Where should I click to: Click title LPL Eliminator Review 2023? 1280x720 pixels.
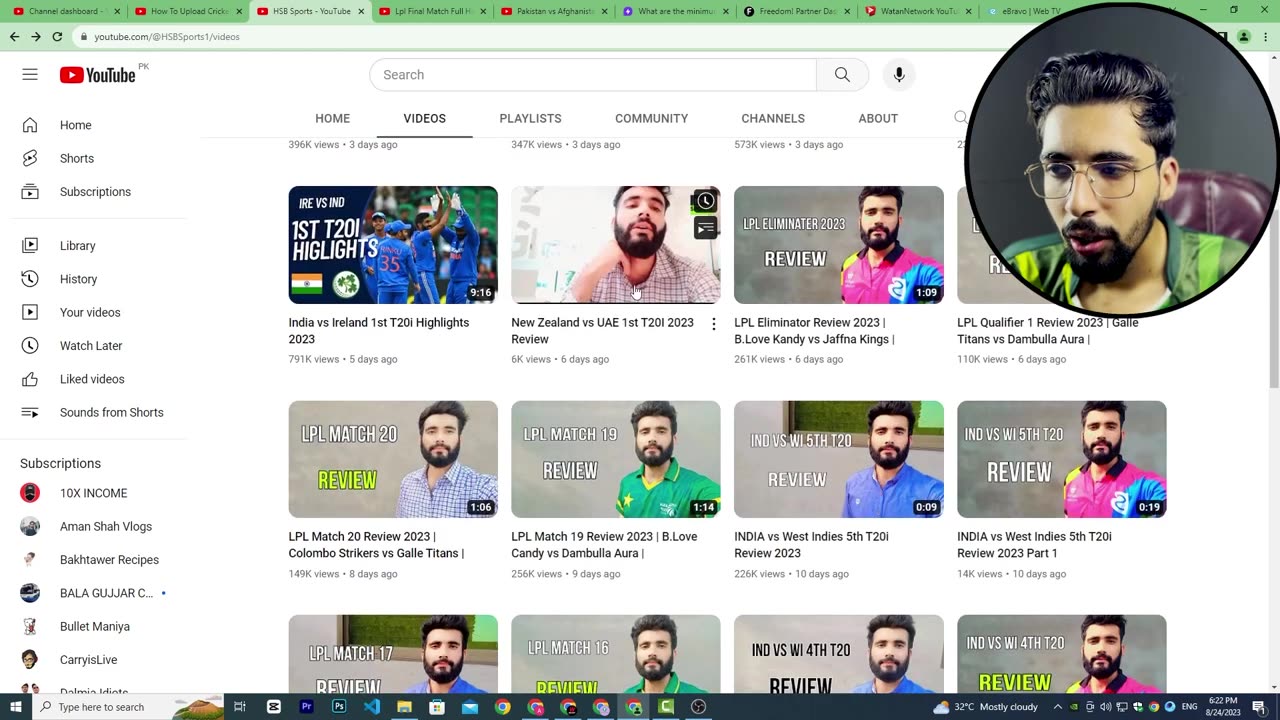(x=814, y=331)
